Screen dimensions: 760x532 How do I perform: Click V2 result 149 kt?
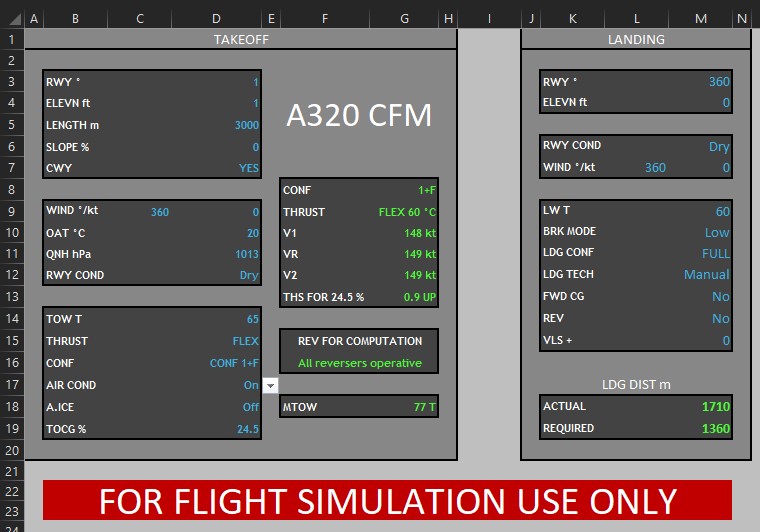point(420,275)
